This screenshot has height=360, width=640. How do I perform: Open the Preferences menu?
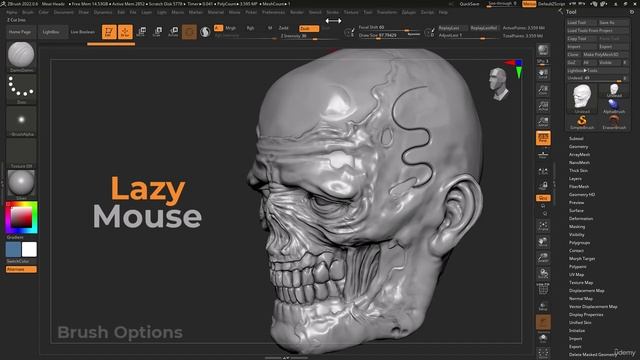click(273, 12)
